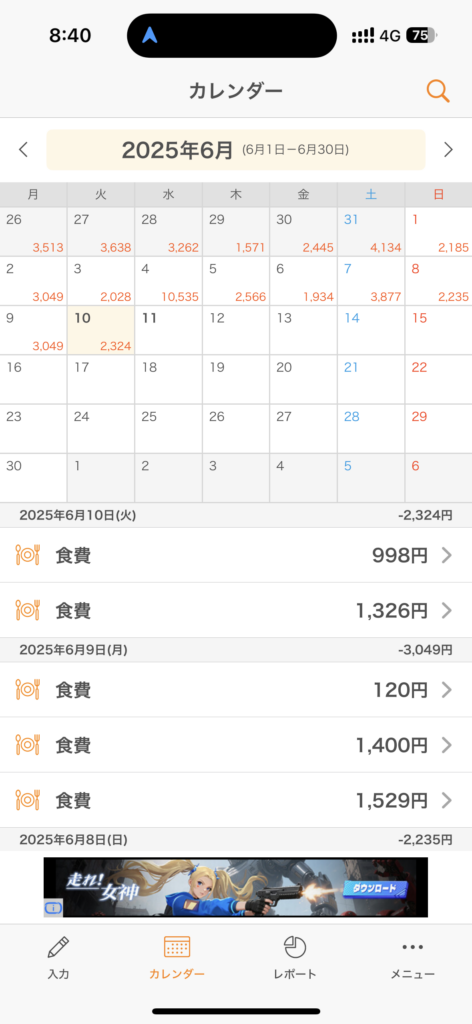Select Saturday June 7 cell

(371, 281)
